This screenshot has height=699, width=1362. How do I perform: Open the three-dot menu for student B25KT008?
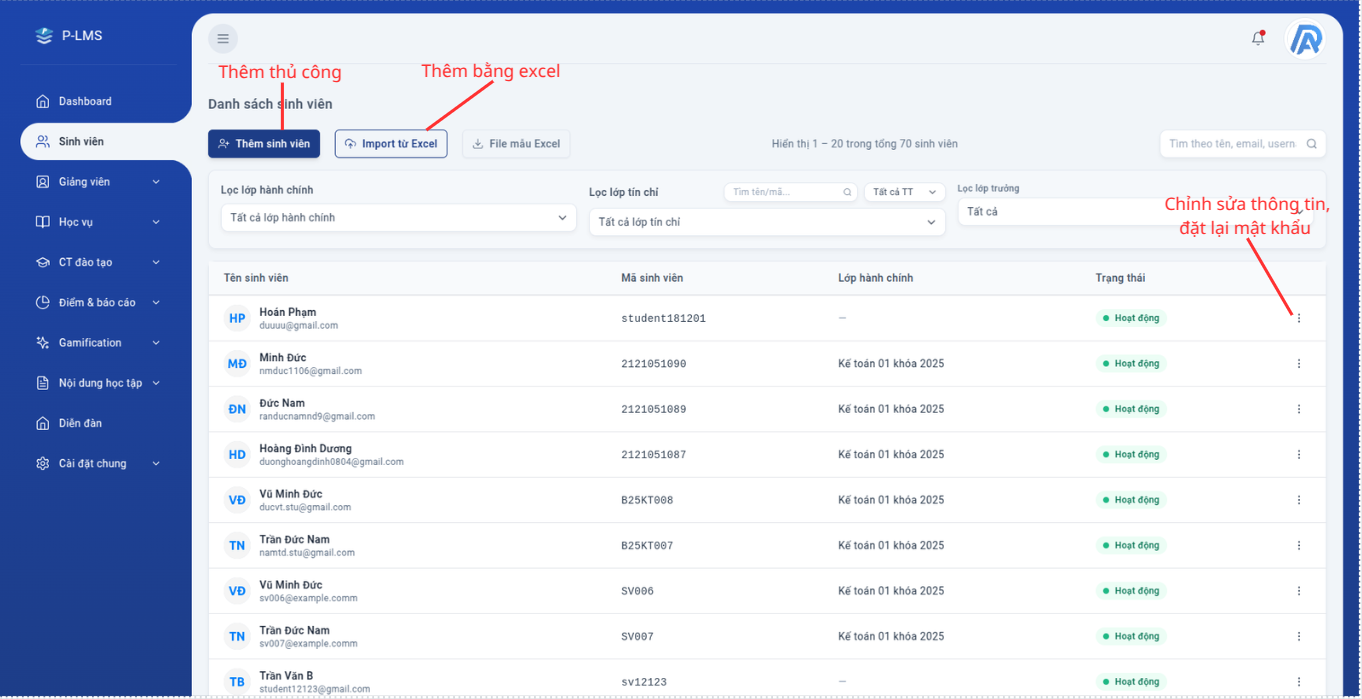tap(1299, 500)
